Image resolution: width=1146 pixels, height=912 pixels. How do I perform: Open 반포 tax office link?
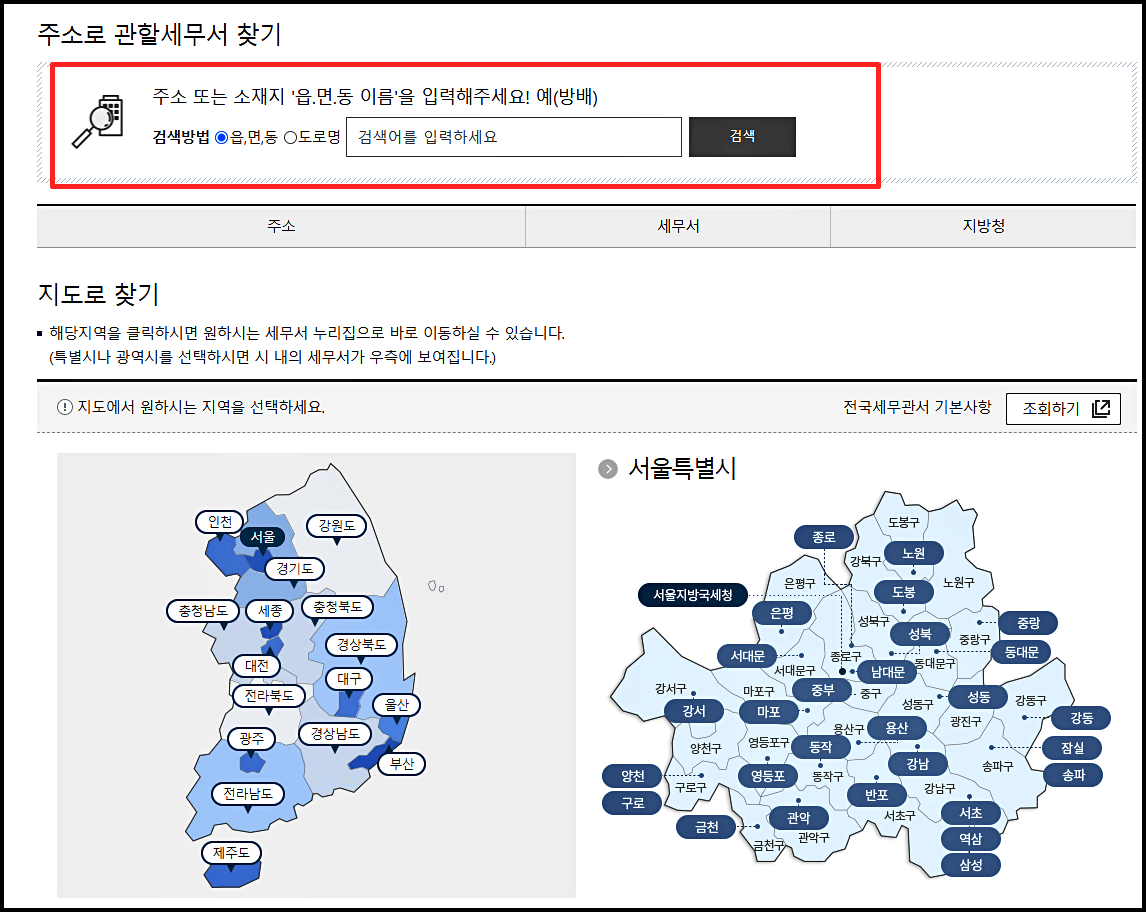(876, 794)
